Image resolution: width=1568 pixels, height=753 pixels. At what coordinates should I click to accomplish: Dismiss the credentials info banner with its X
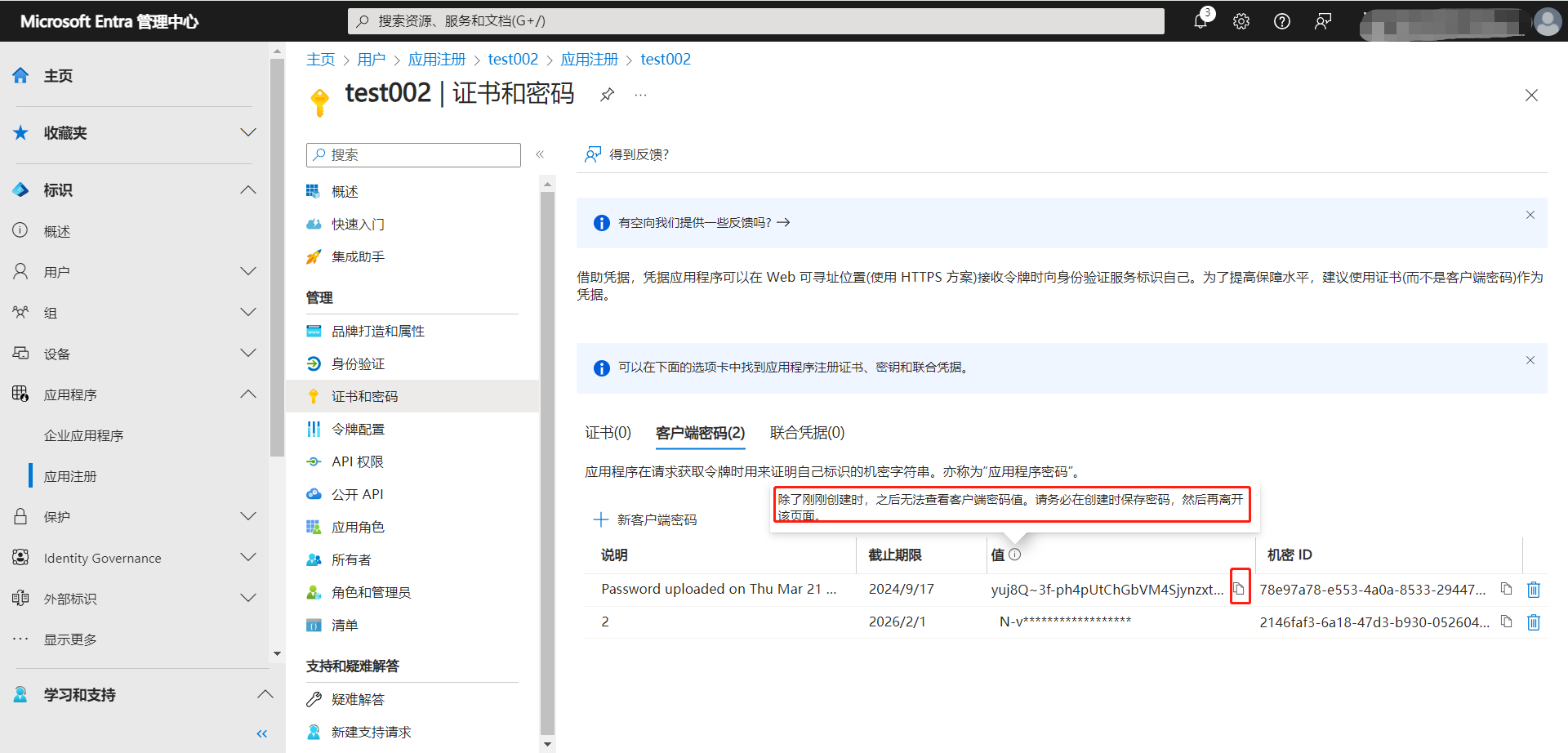coord(1530,360)
